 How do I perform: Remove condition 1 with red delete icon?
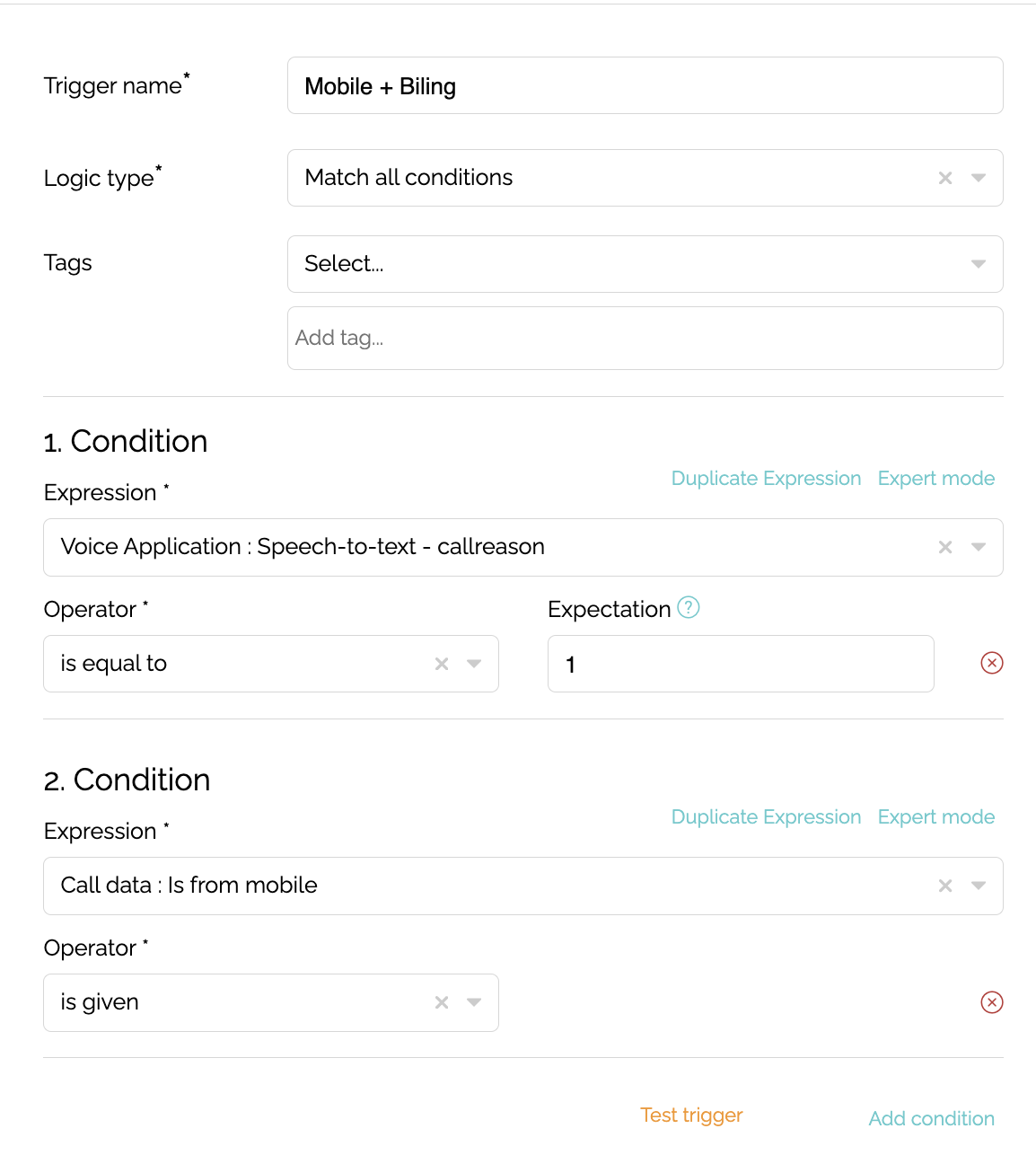tap(992, 663)
